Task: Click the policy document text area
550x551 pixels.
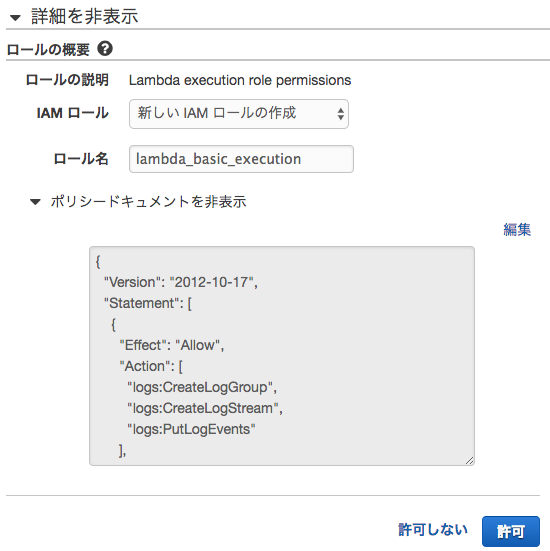Action: [x=282, y=356]
